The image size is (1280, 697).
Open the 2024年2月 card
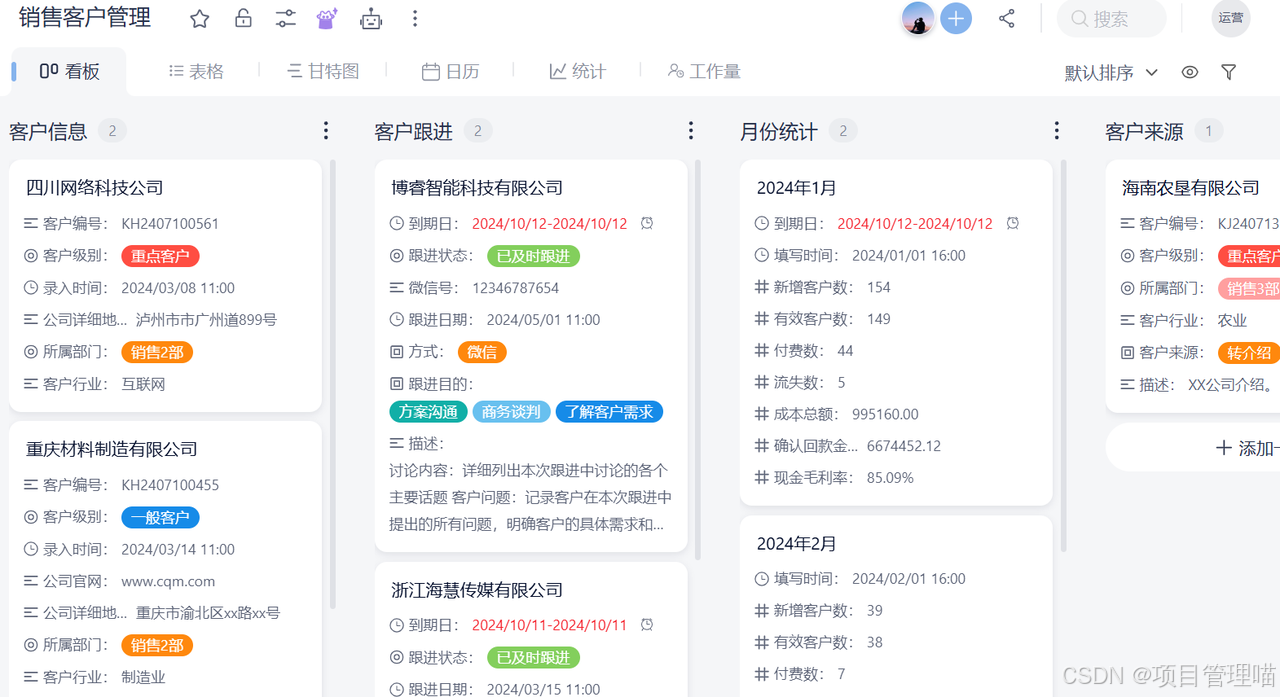896,606
